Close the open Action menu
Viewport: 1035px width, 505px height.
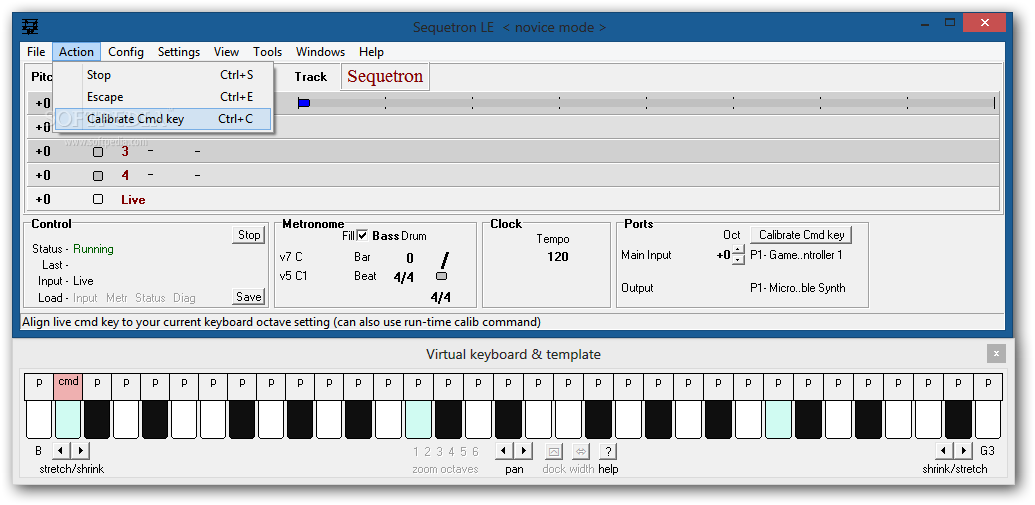(x=77, y=51)
